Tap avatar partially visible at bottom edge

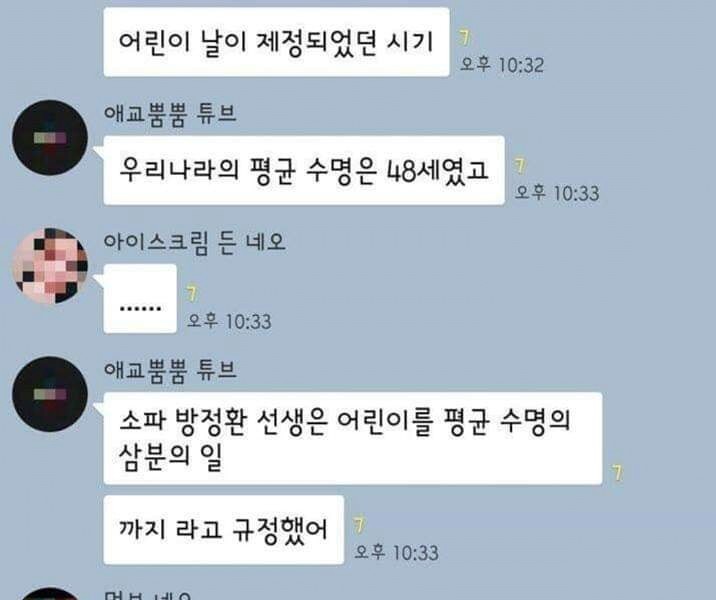pyautogui.click(x=50, y=594)
